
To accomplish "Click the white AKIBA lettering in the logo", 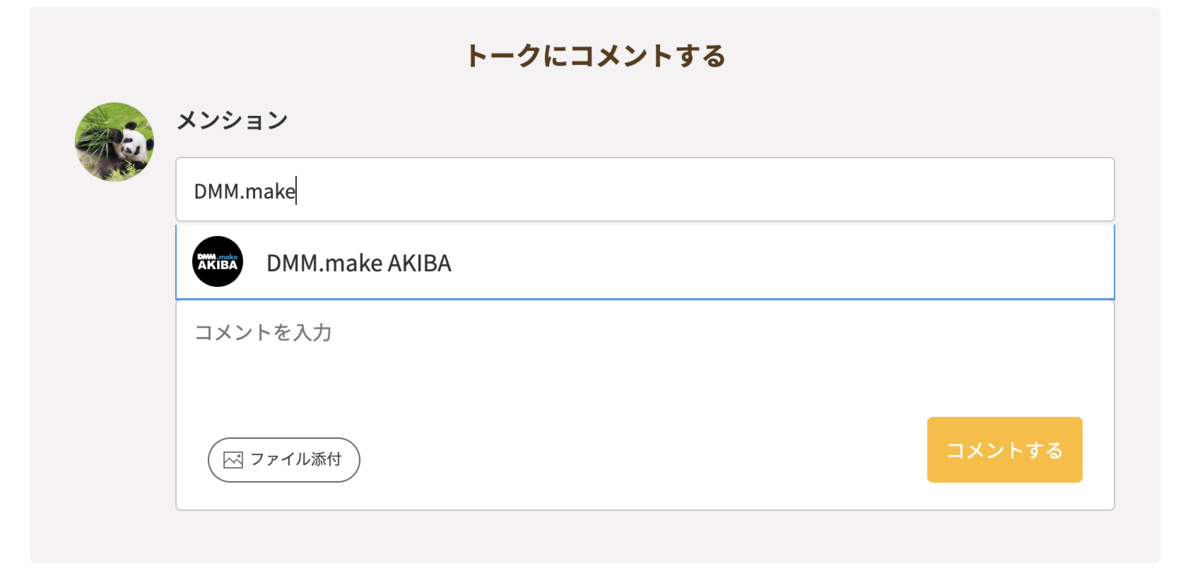I will [218, 267].
